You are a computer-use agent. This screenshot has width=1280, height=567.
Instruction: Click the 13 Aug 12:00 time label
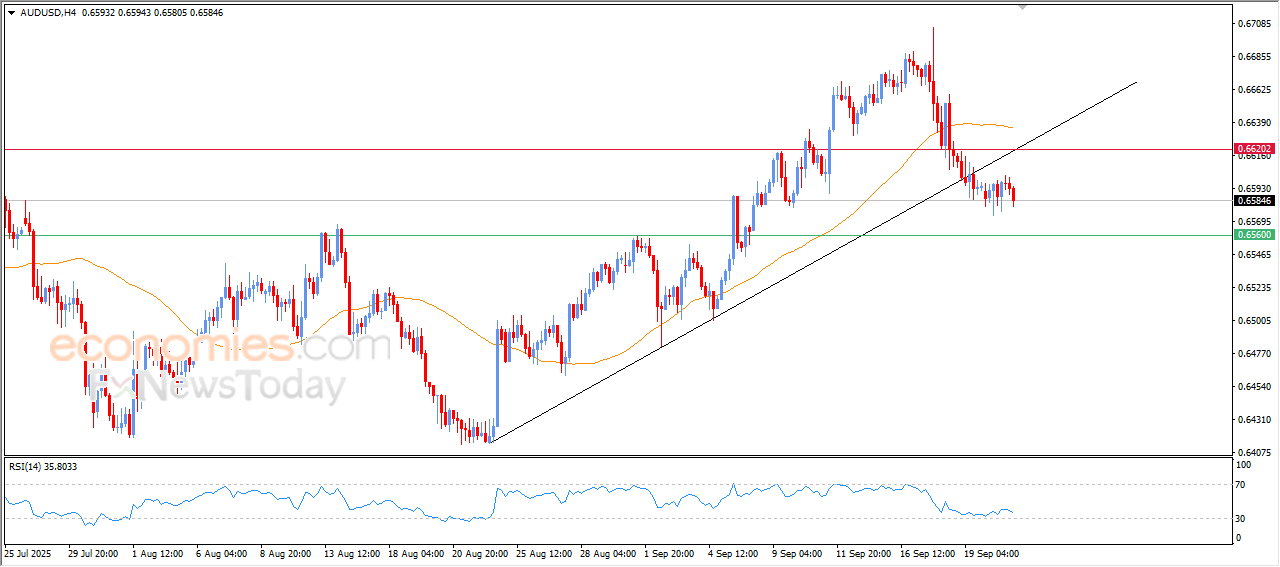click(x=349, y=552)
